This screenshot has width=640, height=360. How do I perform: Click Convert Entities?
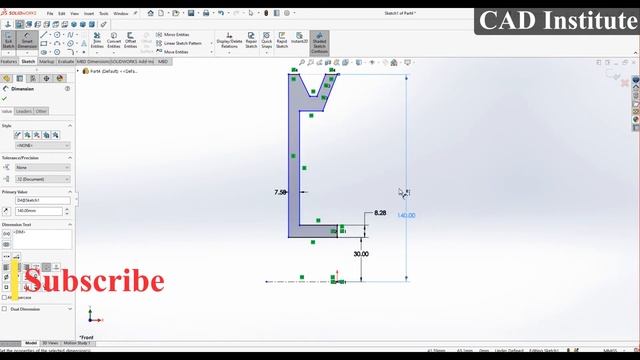[114, 40]
